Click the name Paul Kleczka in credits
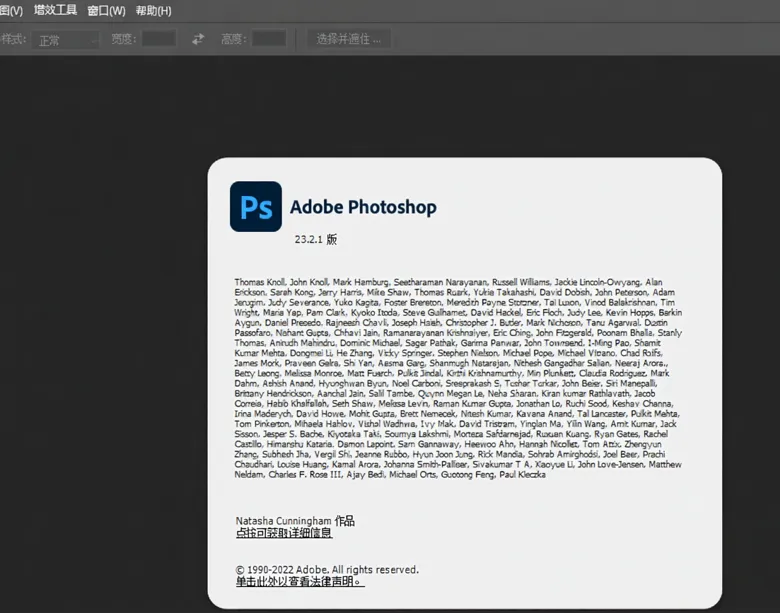 point(522,475)
